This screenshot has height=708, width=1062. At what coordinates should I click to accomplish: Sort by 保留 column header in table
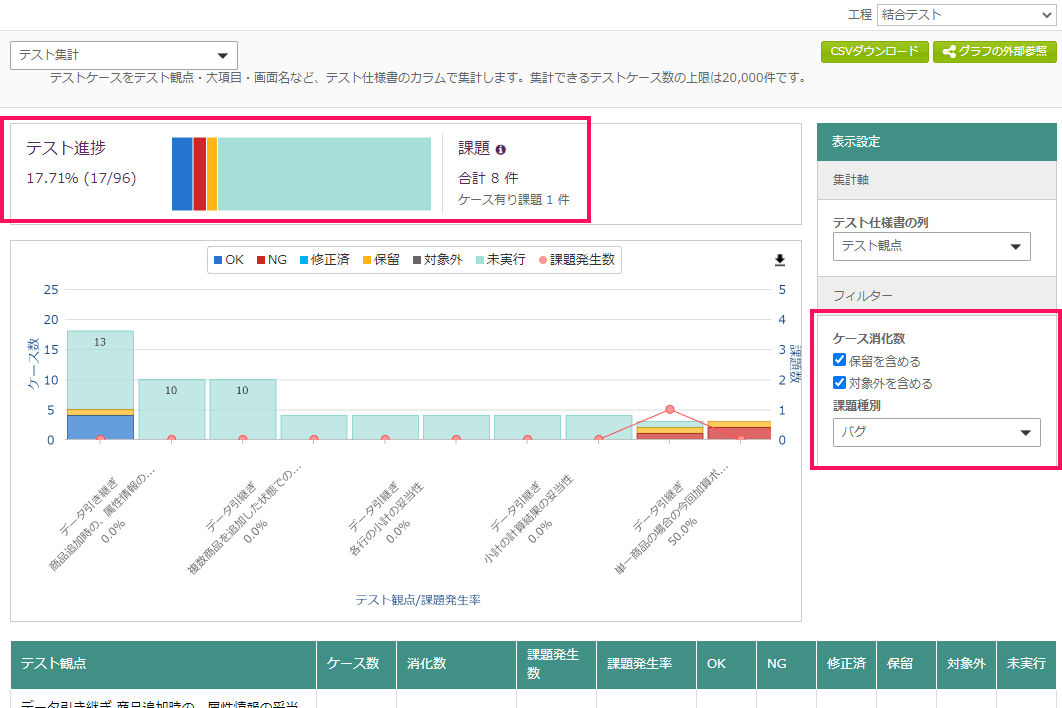[906, 664]
